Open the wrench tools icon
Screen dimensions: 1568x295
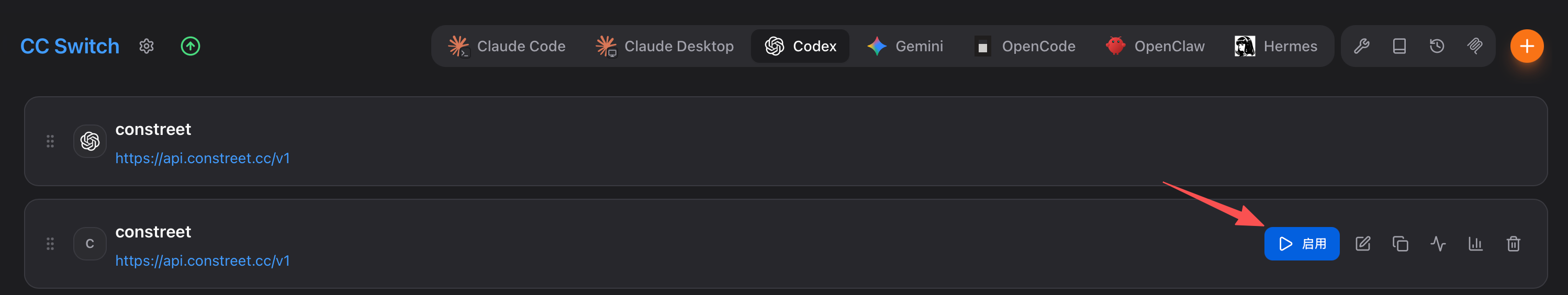tap(1362, 46)
